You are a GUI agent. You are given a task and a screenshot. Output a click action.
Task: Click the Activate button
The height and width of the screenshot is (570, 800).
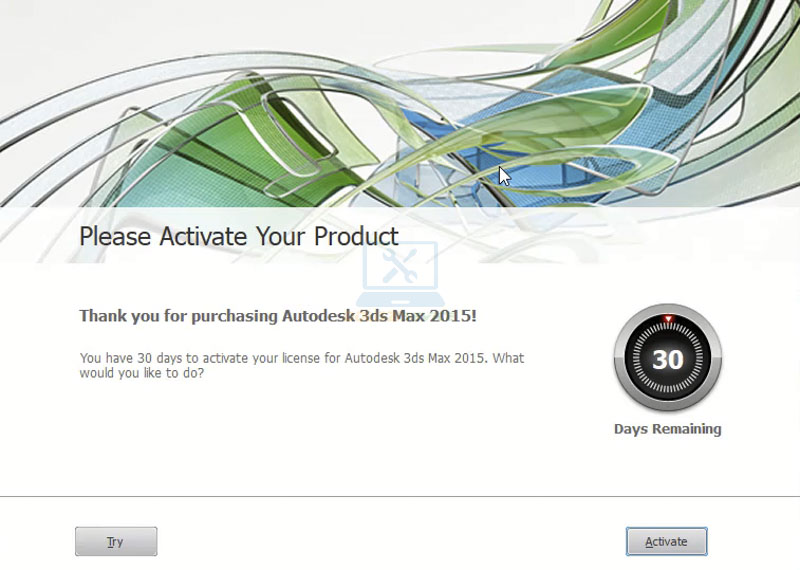pos(666,541)
